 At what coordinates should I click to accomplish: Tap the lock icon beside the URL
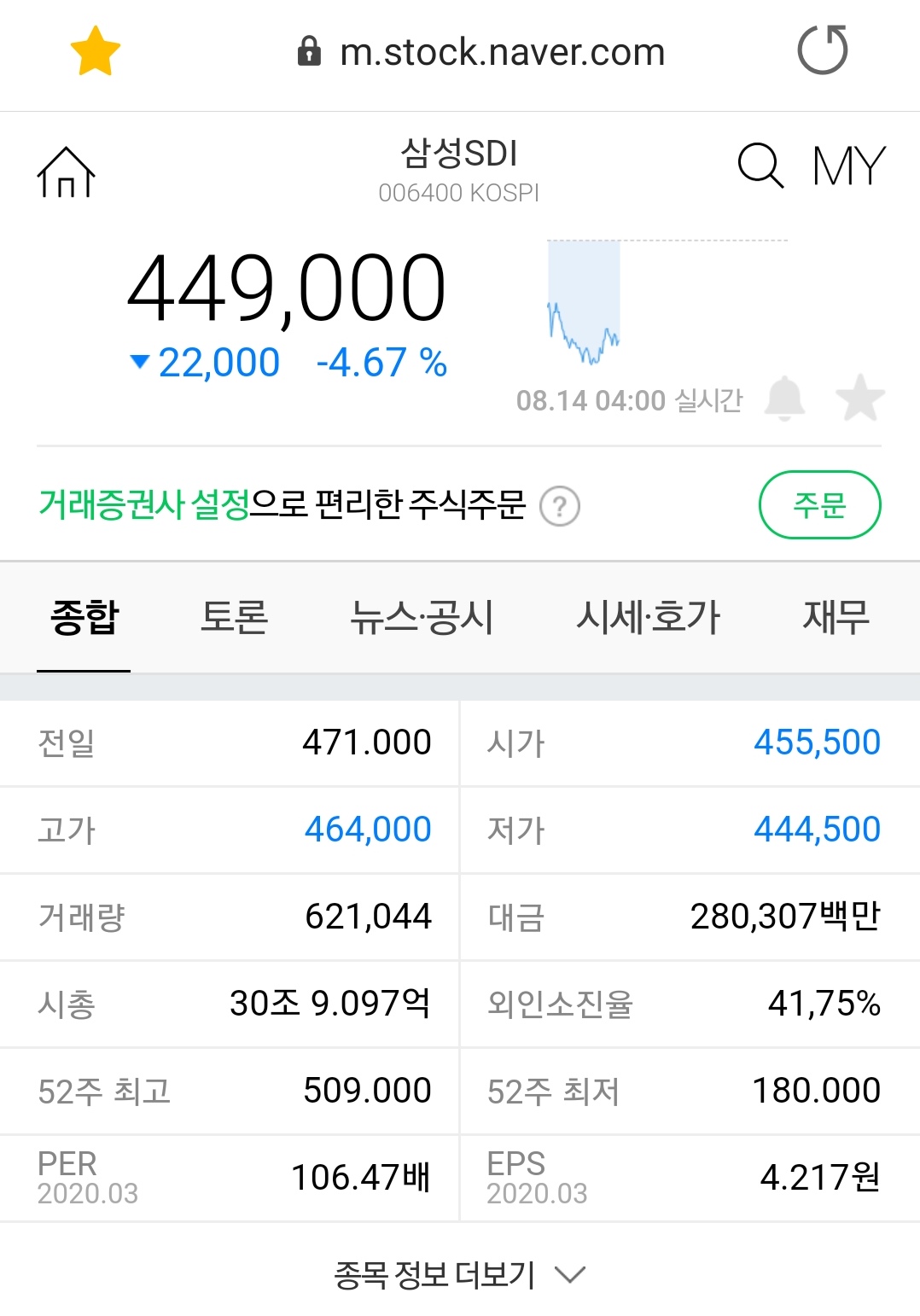click(309, 52)
